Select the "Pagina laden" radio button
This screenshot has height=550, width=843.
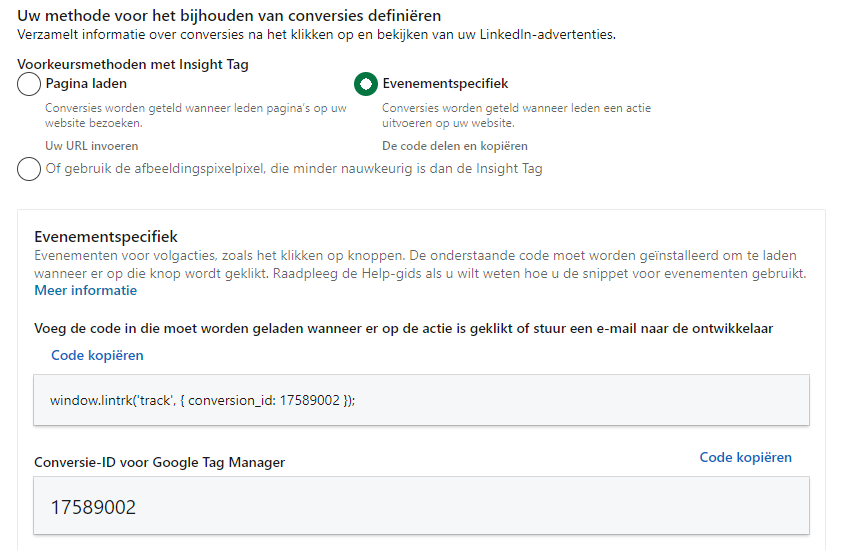coord(29,85)
